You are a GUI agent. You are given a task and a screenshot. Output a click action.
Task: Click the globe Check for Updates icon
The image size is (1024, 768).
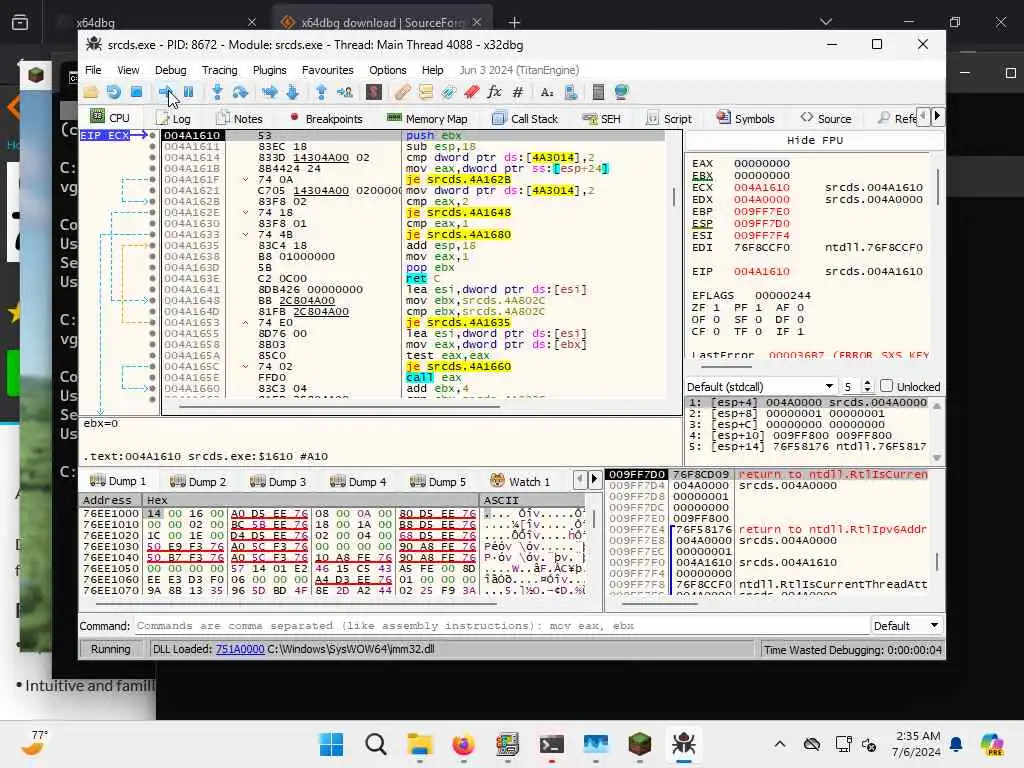coord(621,92)
